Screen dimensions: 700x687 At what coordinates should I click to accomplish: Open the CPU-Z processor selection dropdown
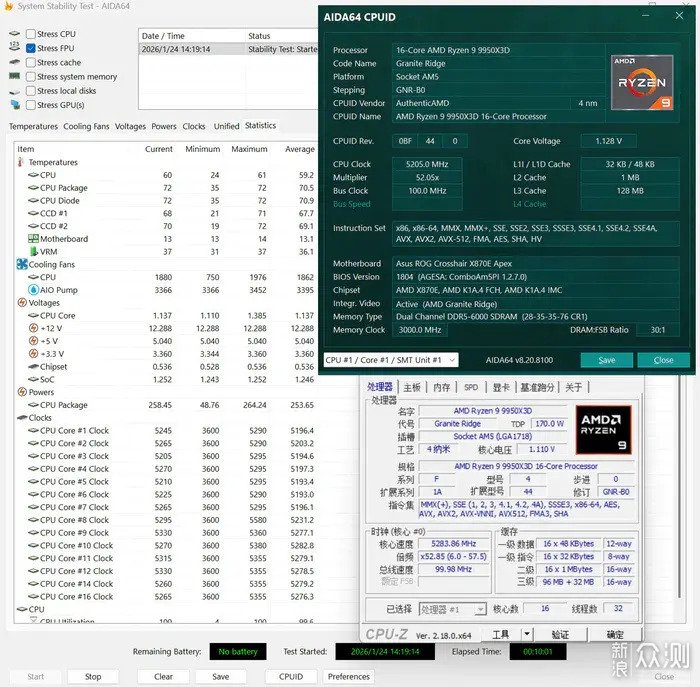453,609
